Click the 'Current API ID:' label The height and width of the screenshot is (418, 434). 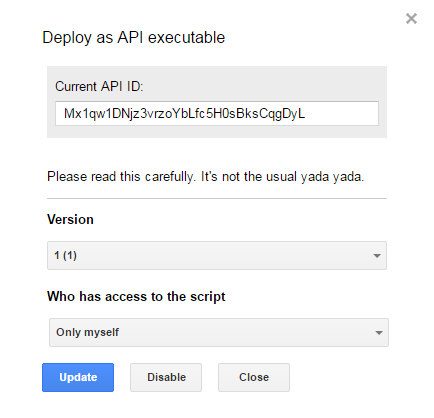tap(99, 86)
